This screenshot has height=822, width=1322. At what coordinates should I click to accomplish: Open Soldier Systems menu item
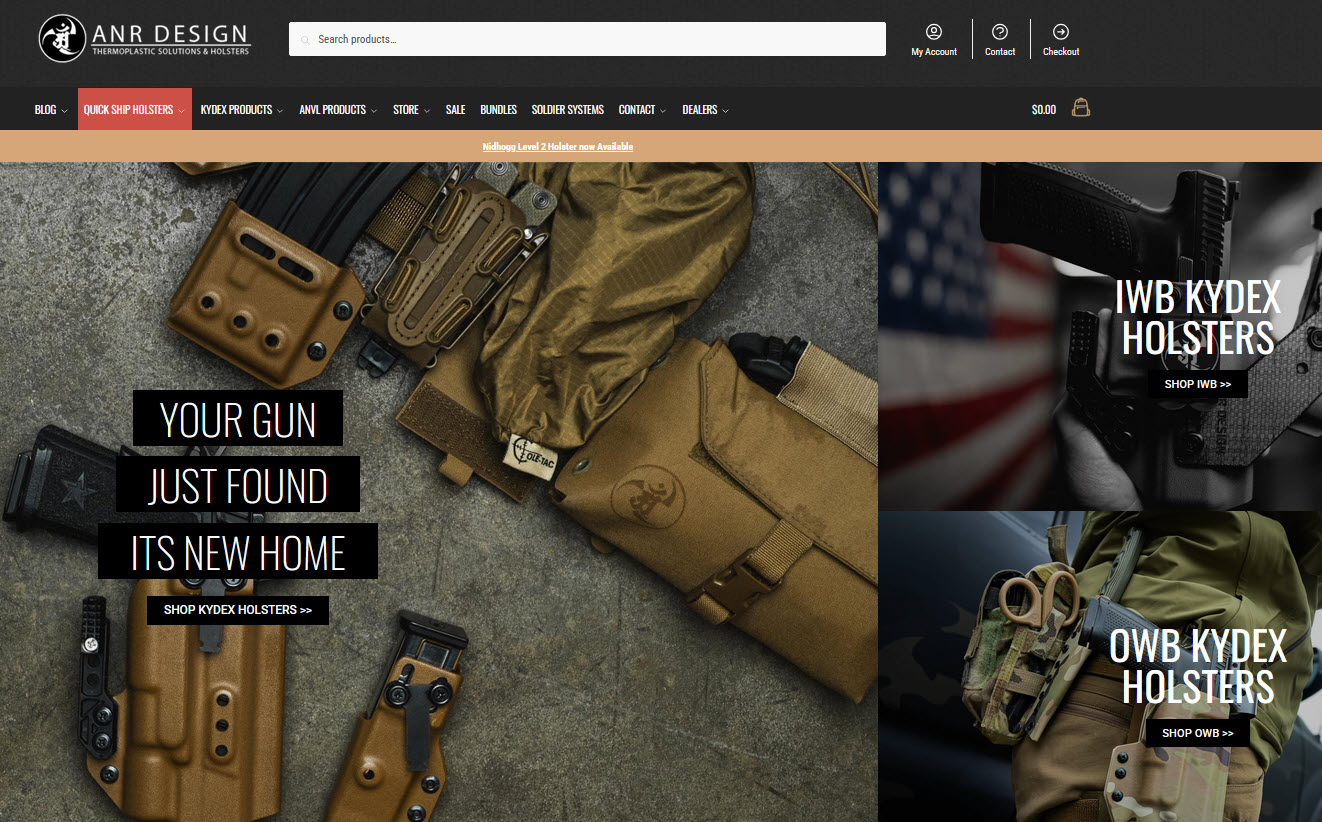[x=568, y=110]
